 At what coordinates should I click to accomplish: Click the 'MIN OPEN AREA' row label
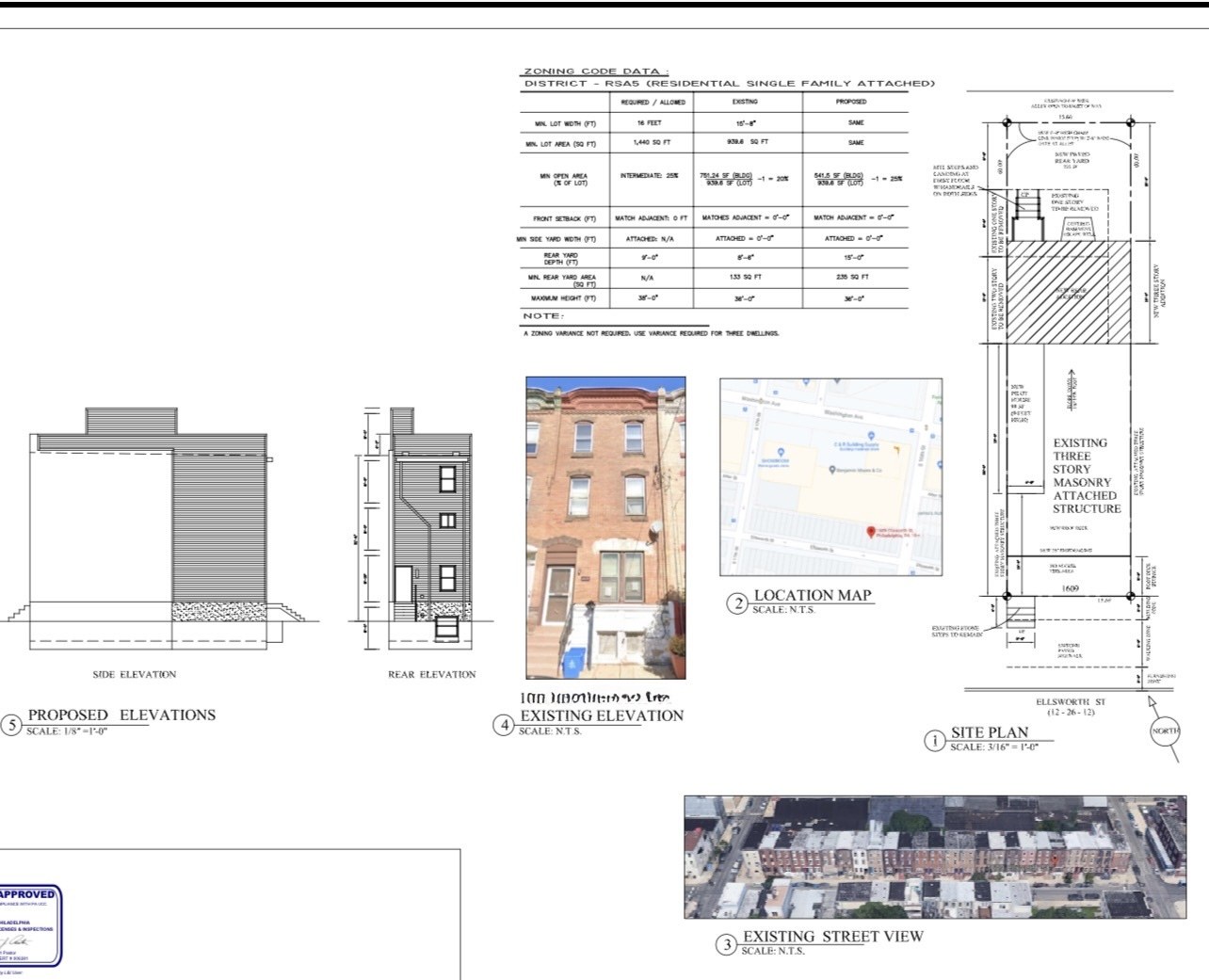563,179
